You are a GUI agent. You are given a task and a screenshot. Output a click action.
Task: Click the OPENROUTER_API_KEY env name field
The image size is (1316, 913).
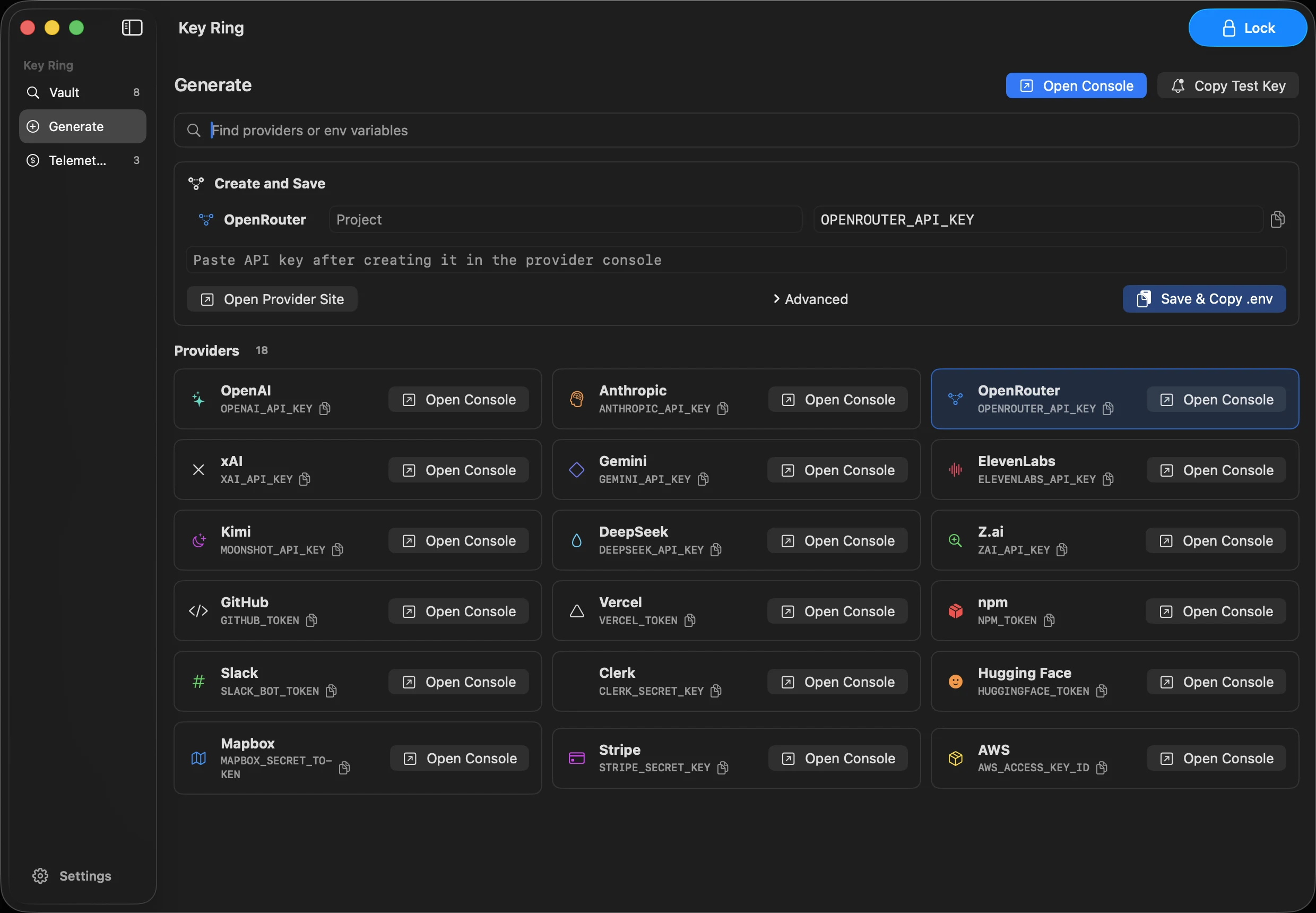point(1038,220)
